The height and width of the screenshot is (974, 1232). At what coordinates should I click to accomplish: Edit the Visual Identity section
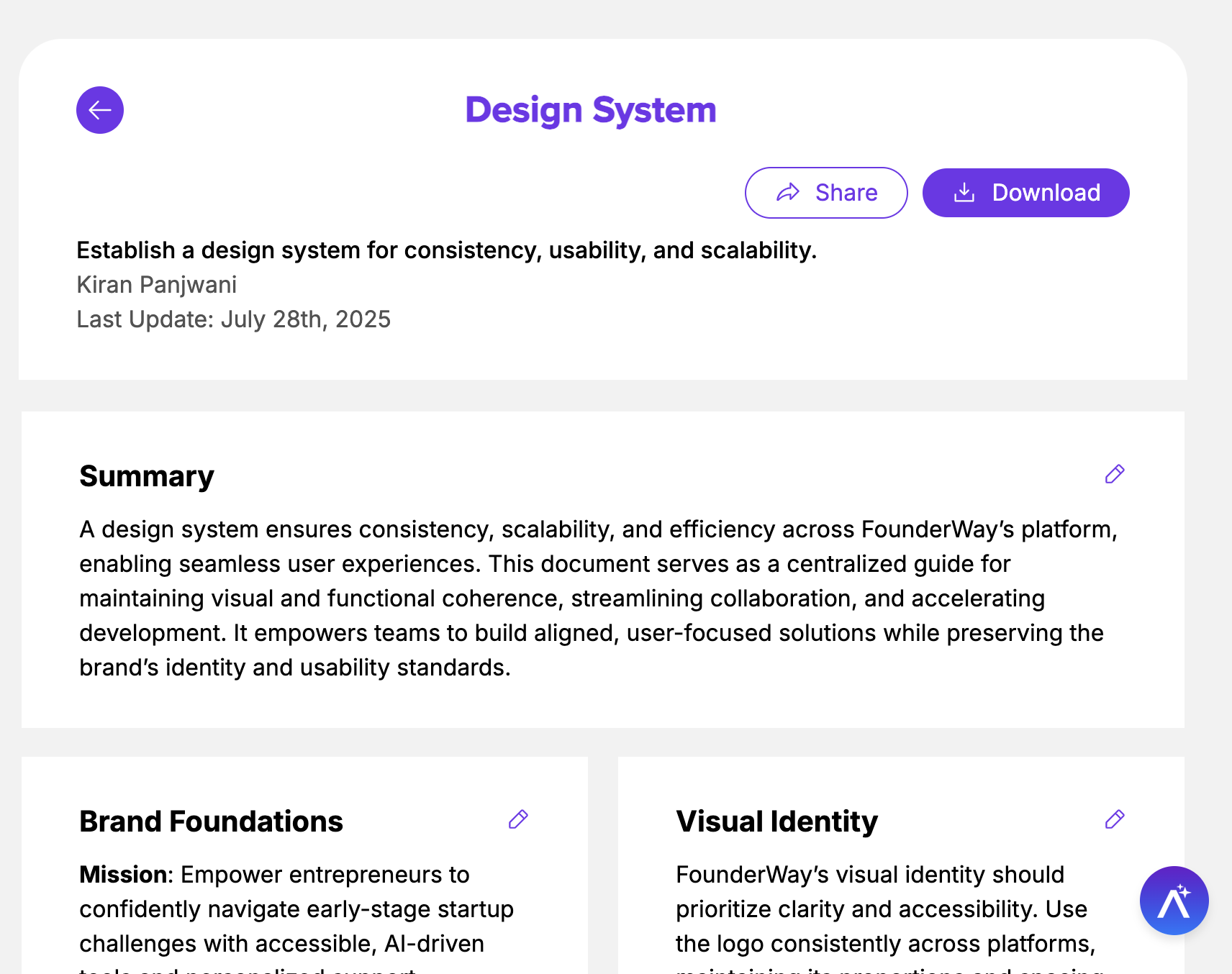click(1115, 819)
